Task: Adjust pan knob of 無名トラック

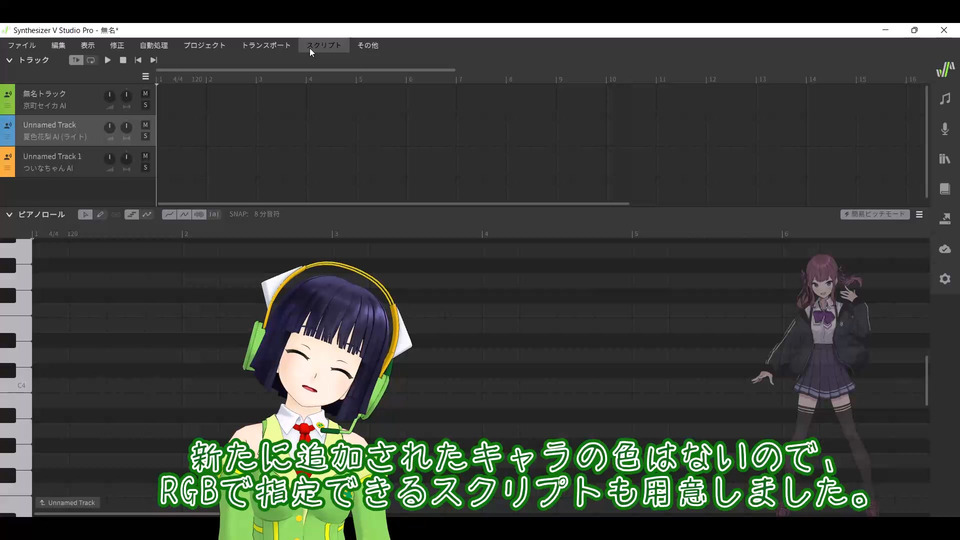Action: point(126,96)
